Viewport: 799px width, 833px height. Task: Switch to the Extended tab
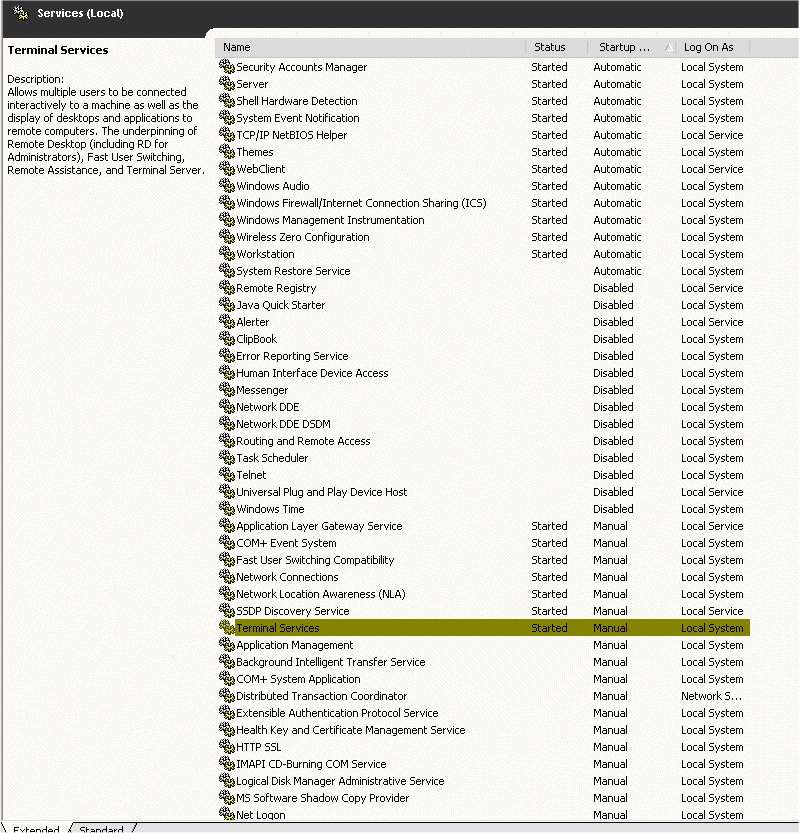pos(36,828)
